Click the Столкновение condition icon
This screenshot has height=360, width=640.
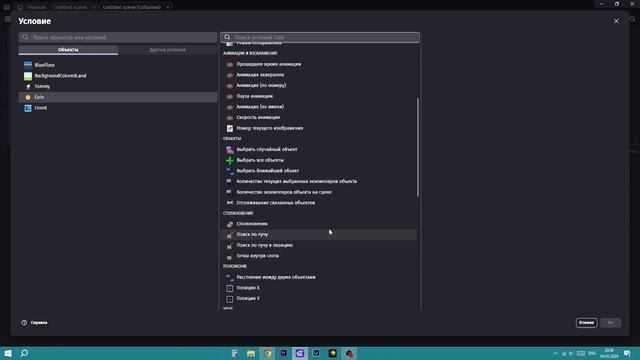click(x=230, y=224)
